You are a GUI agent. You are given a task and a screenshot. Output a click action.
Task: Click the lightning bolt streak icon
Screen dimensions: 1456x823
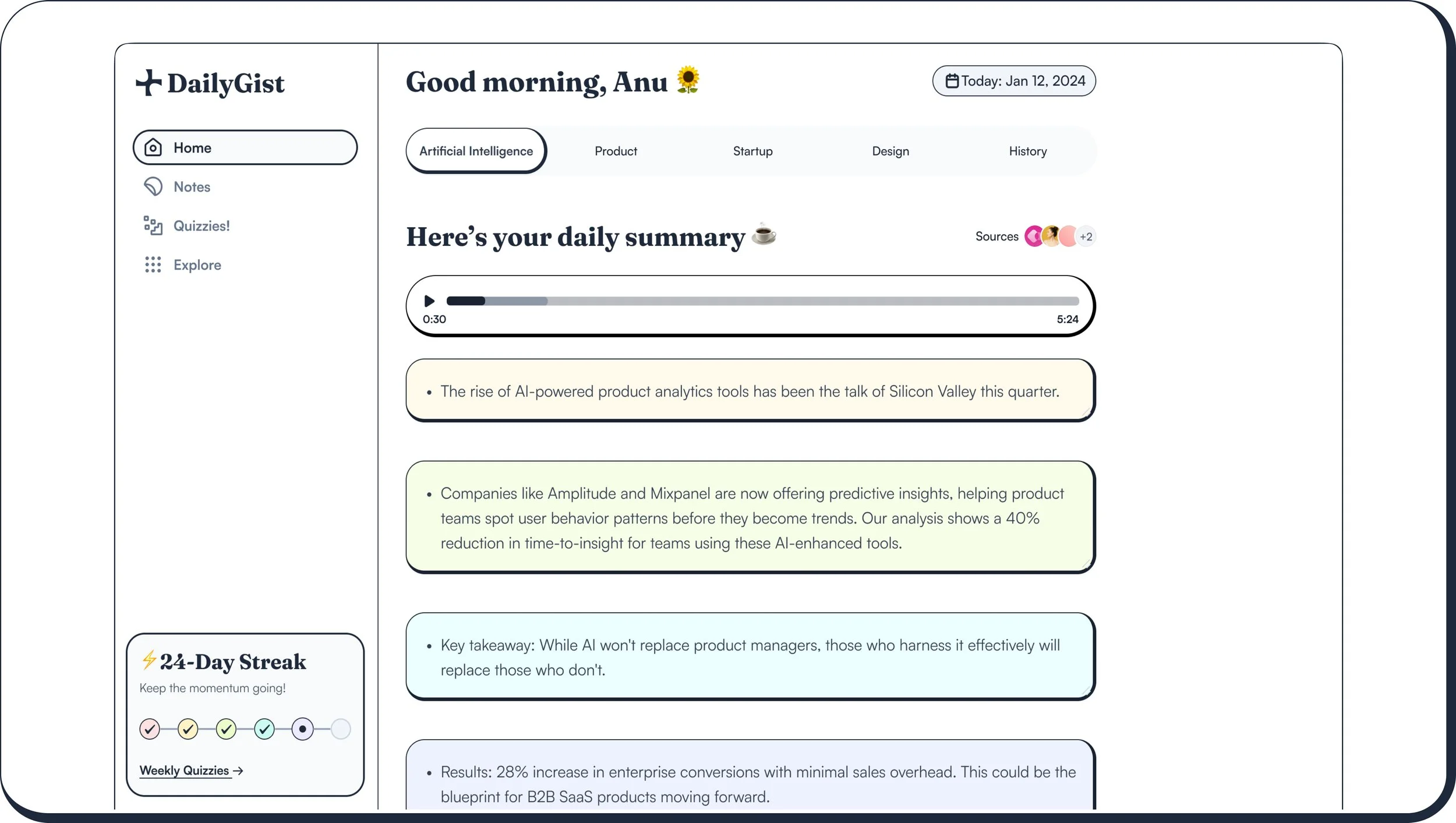(149, 660)
